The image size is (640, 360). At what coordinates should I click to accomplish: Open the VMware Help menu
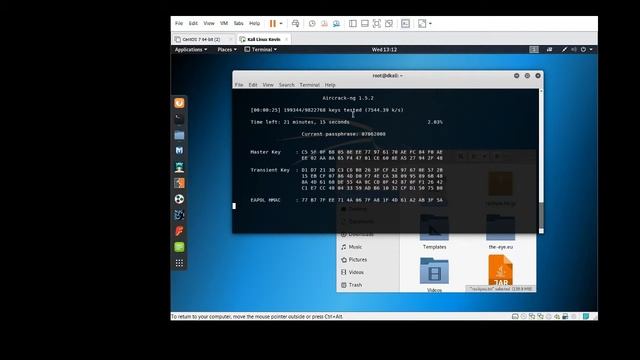click(x=254, y=23)
